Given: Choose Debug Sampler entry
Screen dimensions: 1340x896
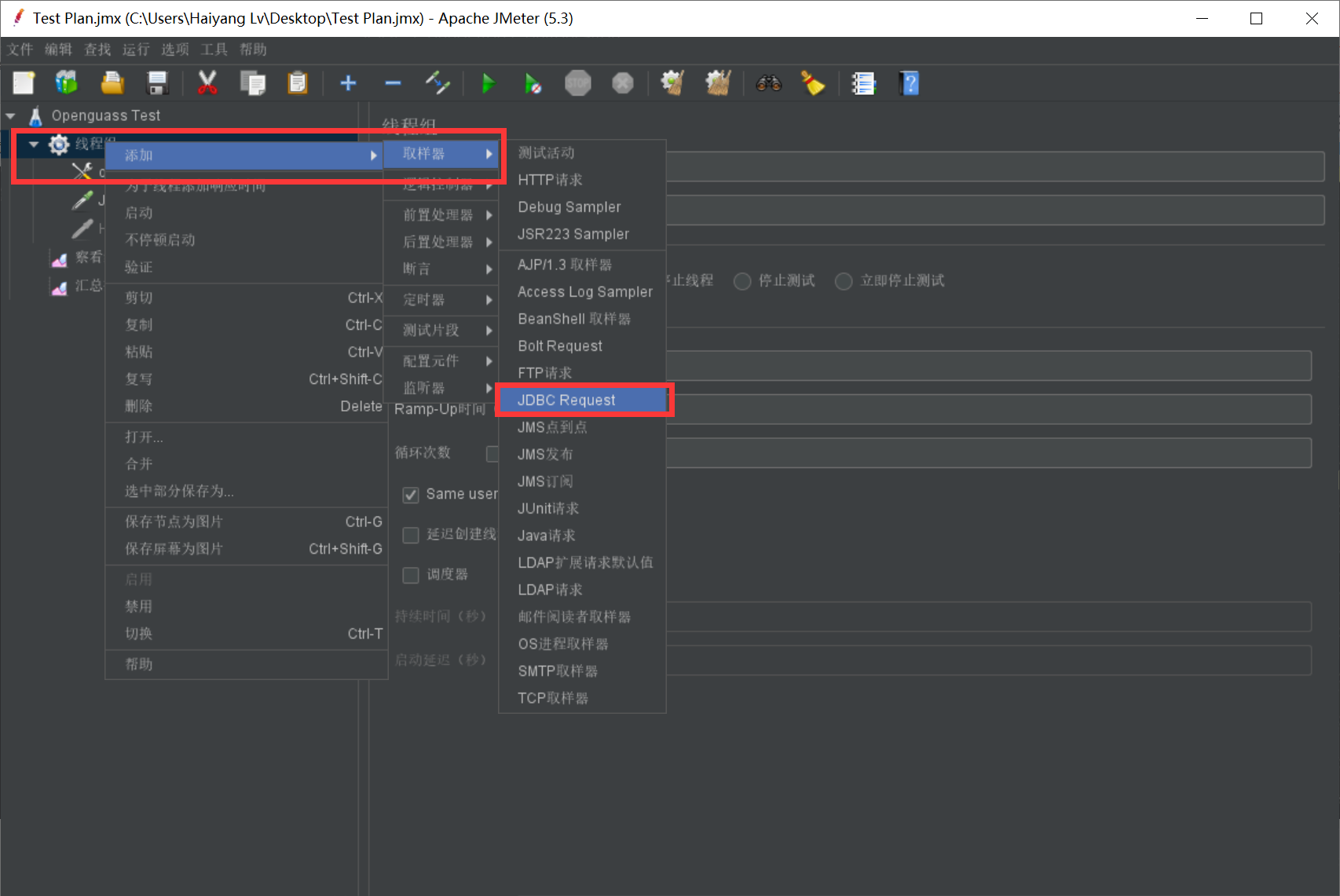Looking at the screenshot, I should [582, 207].
